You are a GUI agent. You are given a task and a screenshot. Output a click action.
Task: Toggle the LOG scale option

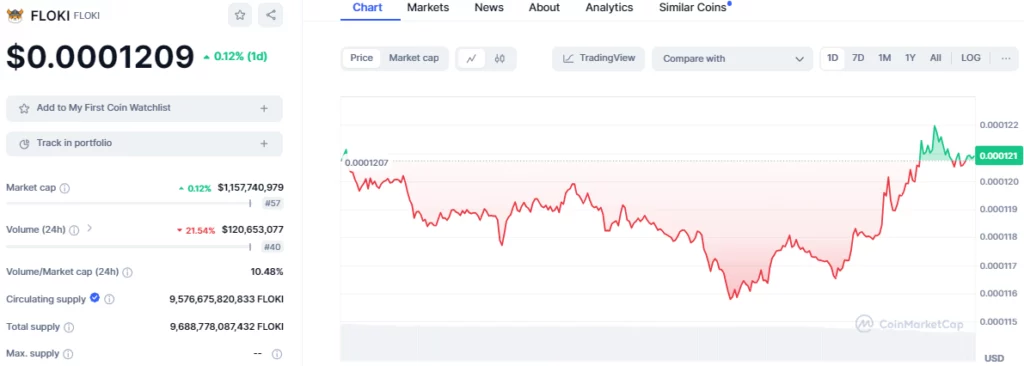[x=970, y=58]
